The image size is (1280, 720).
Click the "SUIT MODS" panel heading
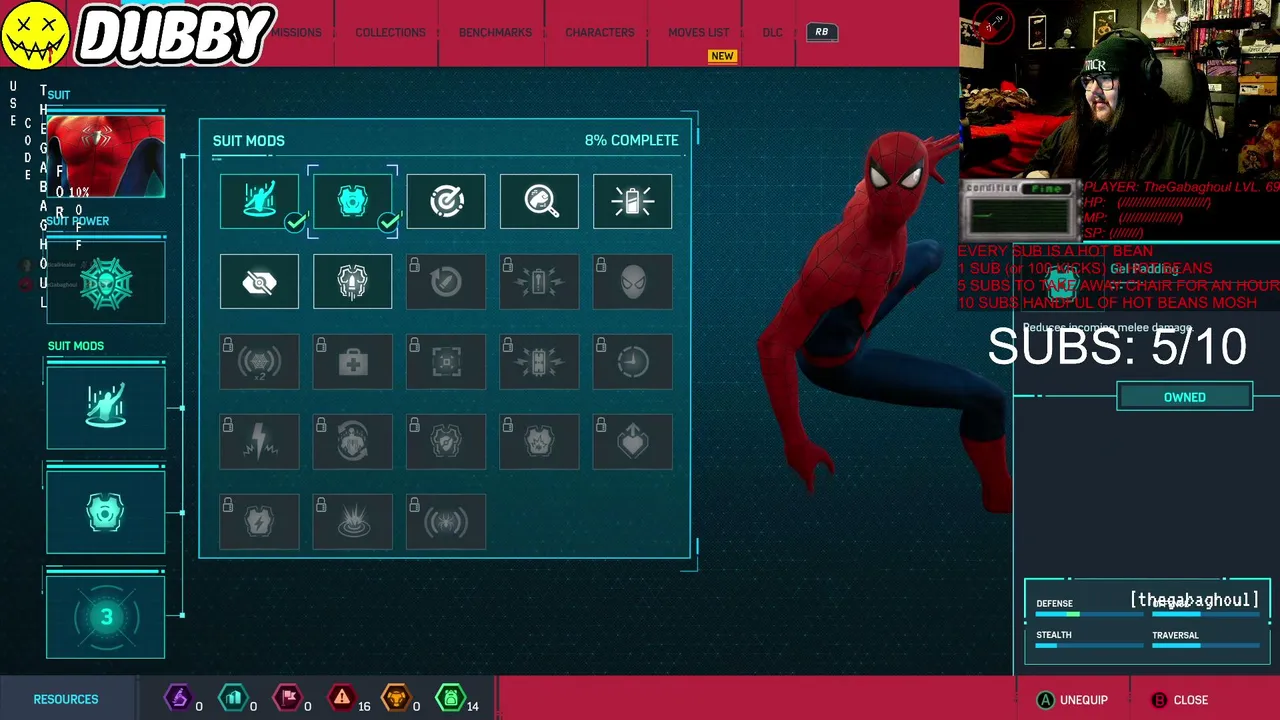pyautogui.click(x=248, y=141)
